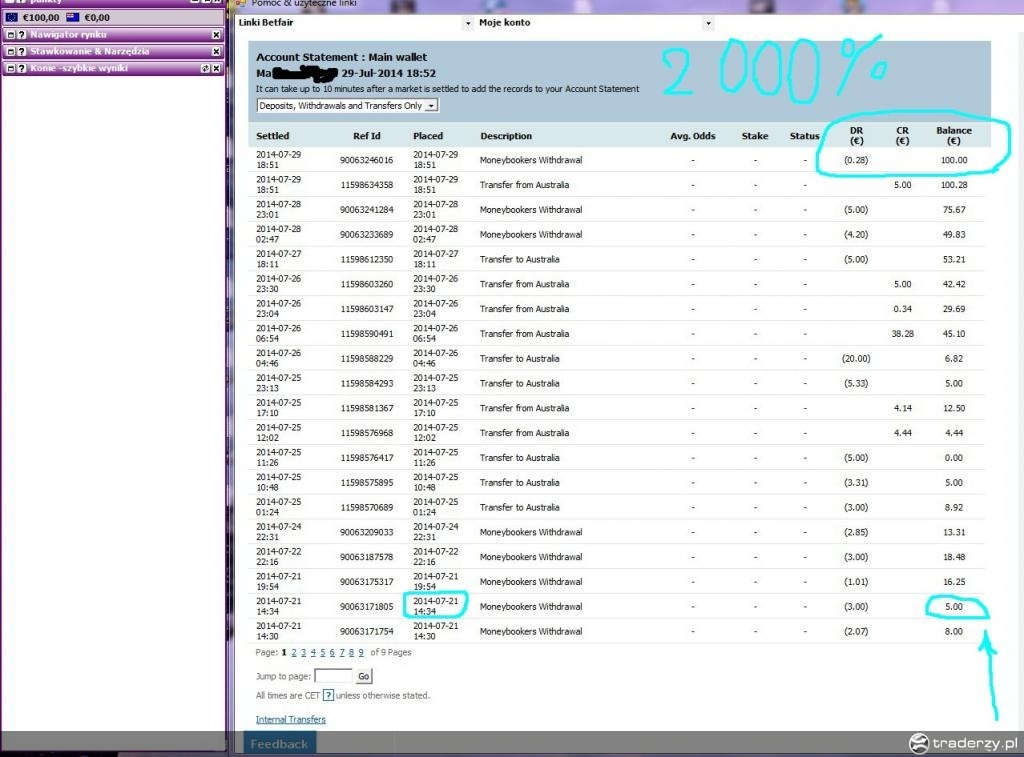The height and width of the screenshot is (757, 1024).
Task: Click the Status column header
Action: point(805,136)
